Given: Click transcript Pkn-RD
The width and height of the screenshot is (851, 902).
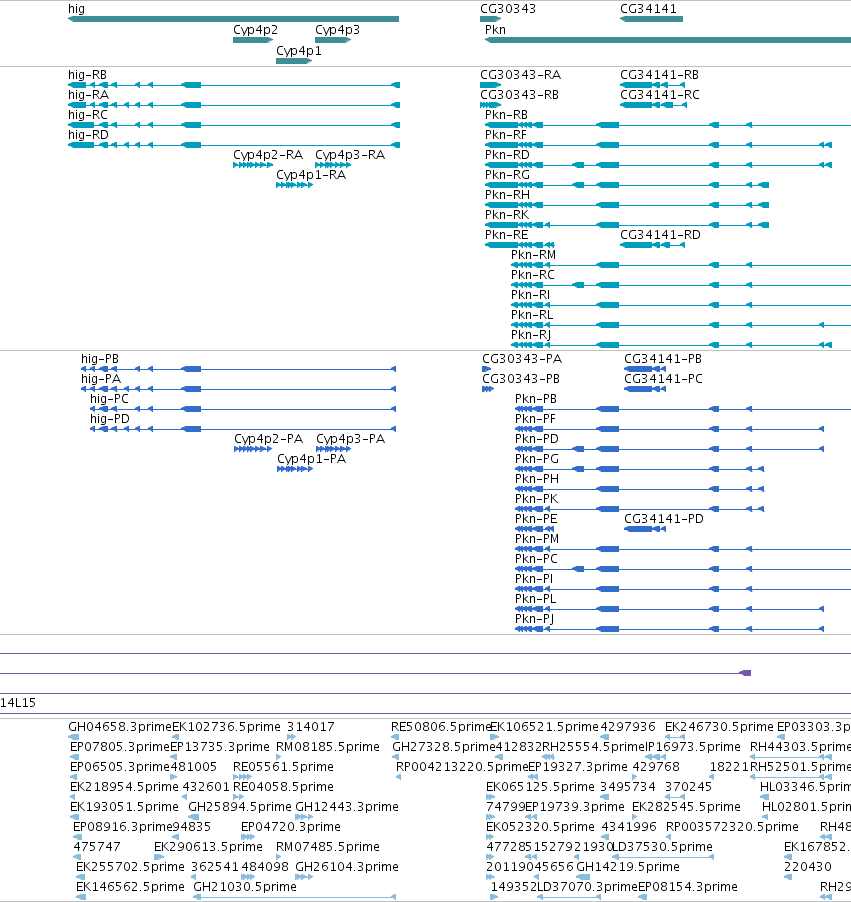Looking at the screenshot, I should pyautogui.click(x=658, y=165).
